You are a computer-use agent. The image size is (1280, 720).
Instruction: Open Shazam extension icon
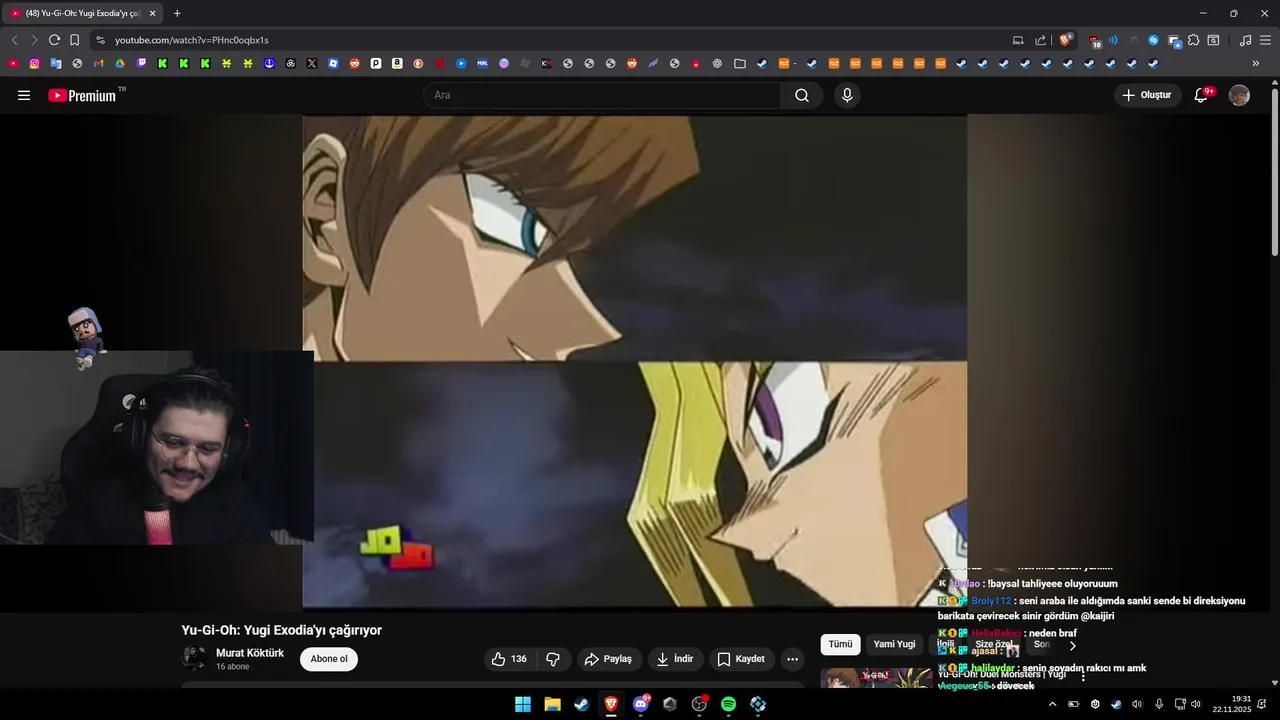click(x=1153, y=40)
